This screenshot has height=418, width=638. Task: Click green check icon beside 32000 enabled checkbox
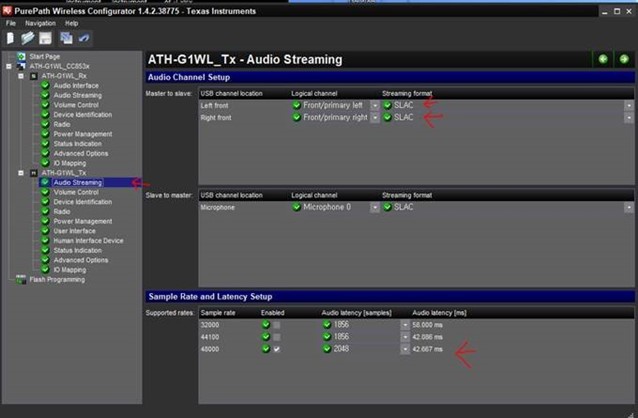point(266,325)
